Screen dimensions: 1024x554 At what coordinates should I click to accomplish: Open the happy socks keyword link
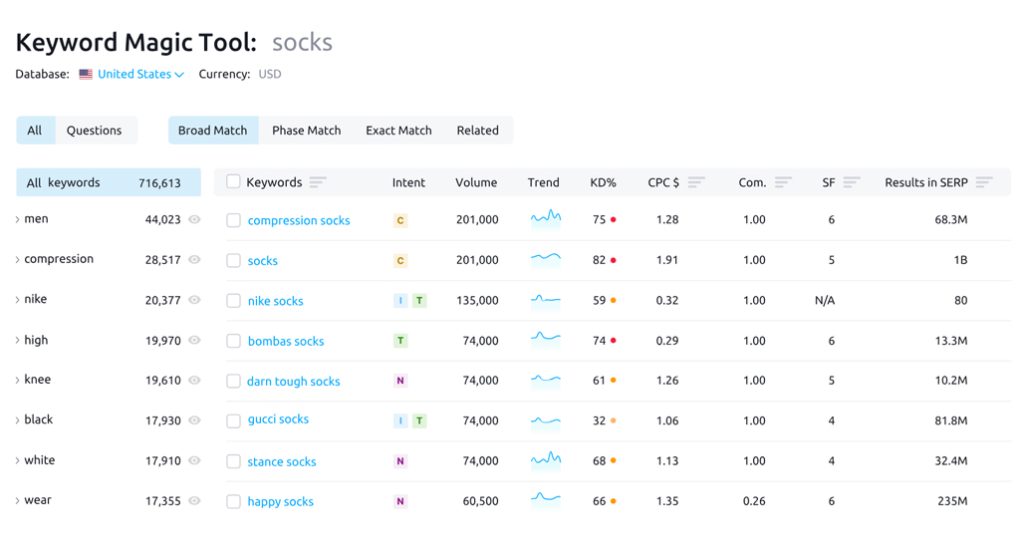[x=280, y=502]
